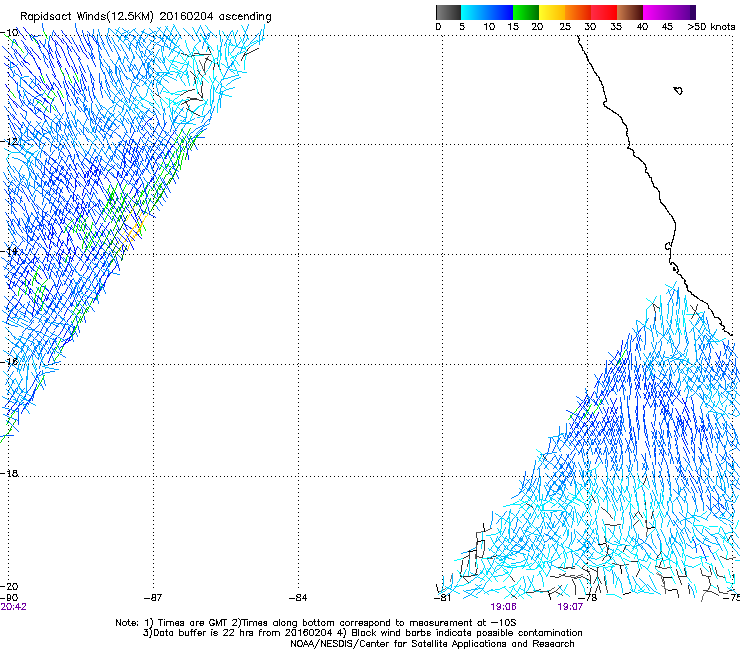Select the orange 25–30 knots legend segment
Screen dimensions: 740x650
tap(578, 12)
